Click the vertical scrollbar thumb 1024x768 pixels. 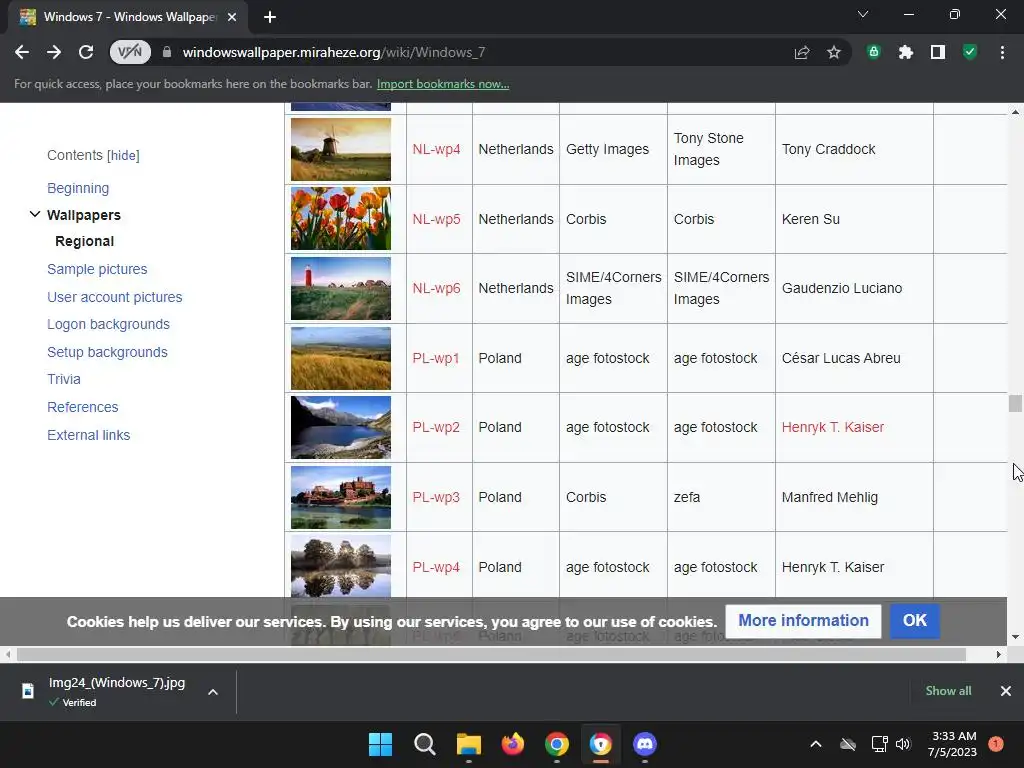[1015, 404]
